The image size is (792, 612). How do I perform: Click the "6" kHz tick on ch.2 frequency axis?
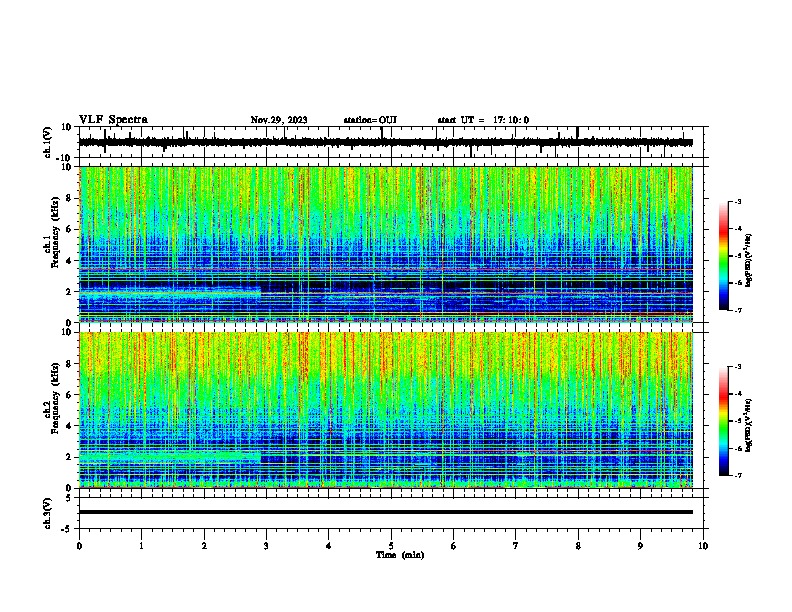coord(69,394)
